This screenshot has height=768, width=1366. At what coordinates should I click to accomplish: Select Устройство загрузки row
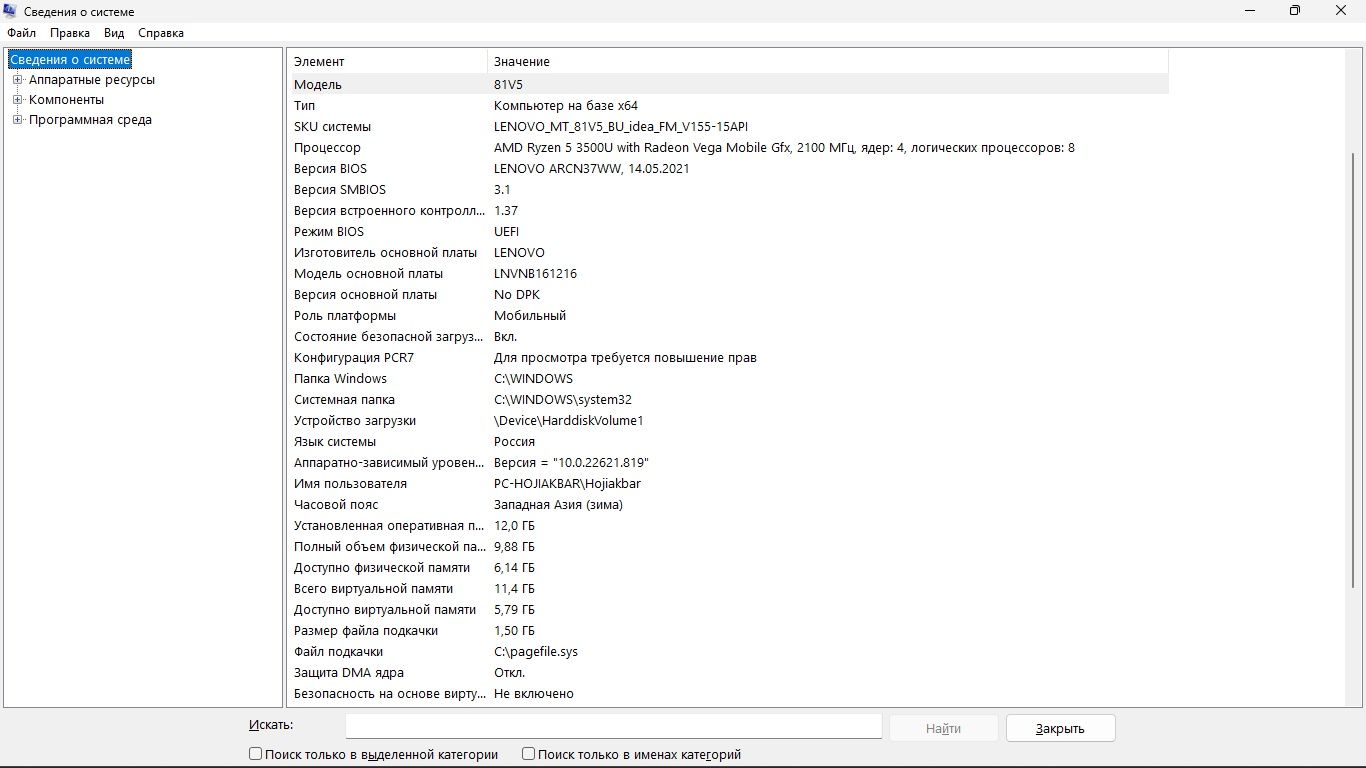click(730, 421)
